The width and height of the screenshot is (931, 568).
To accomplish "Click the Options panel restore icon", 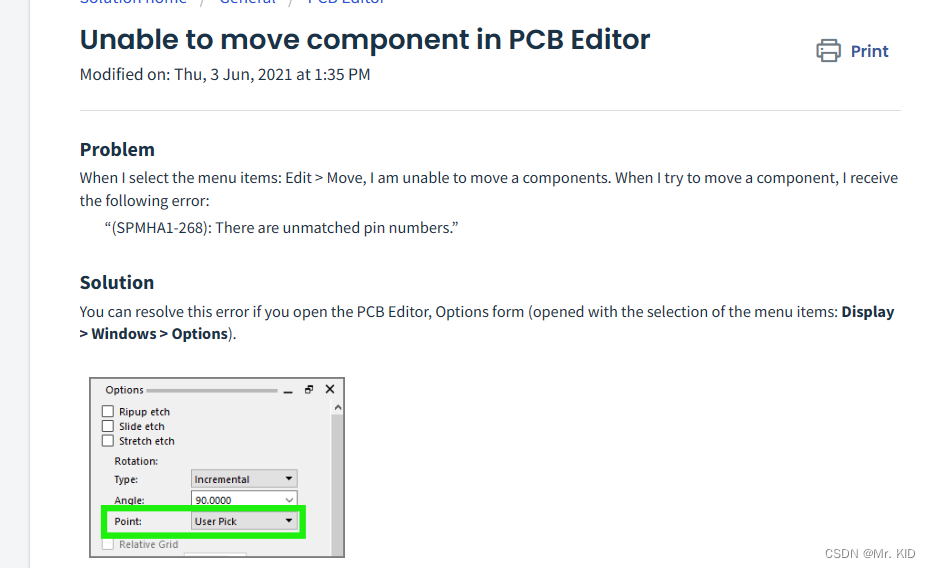I will 309,389.
